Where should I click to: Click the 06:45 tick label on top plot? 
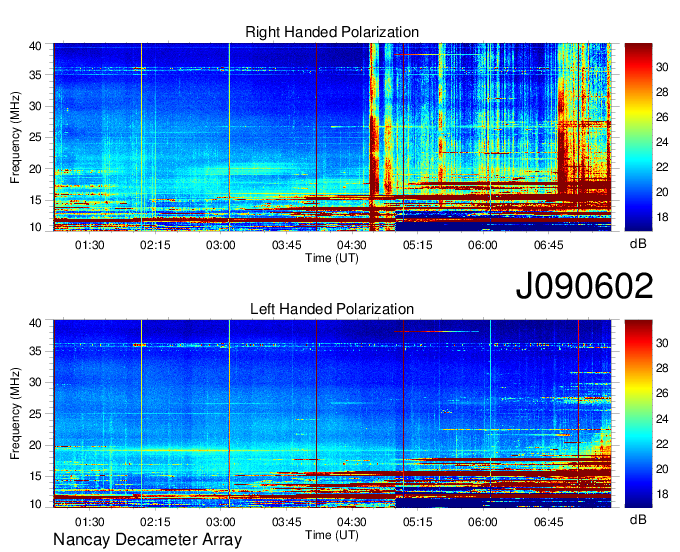(549, 245)
